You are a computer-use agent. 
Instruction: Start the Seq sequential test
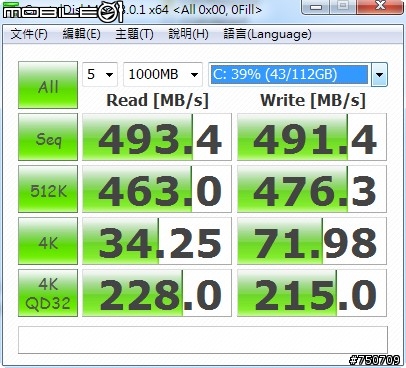[x=48, y=137]
